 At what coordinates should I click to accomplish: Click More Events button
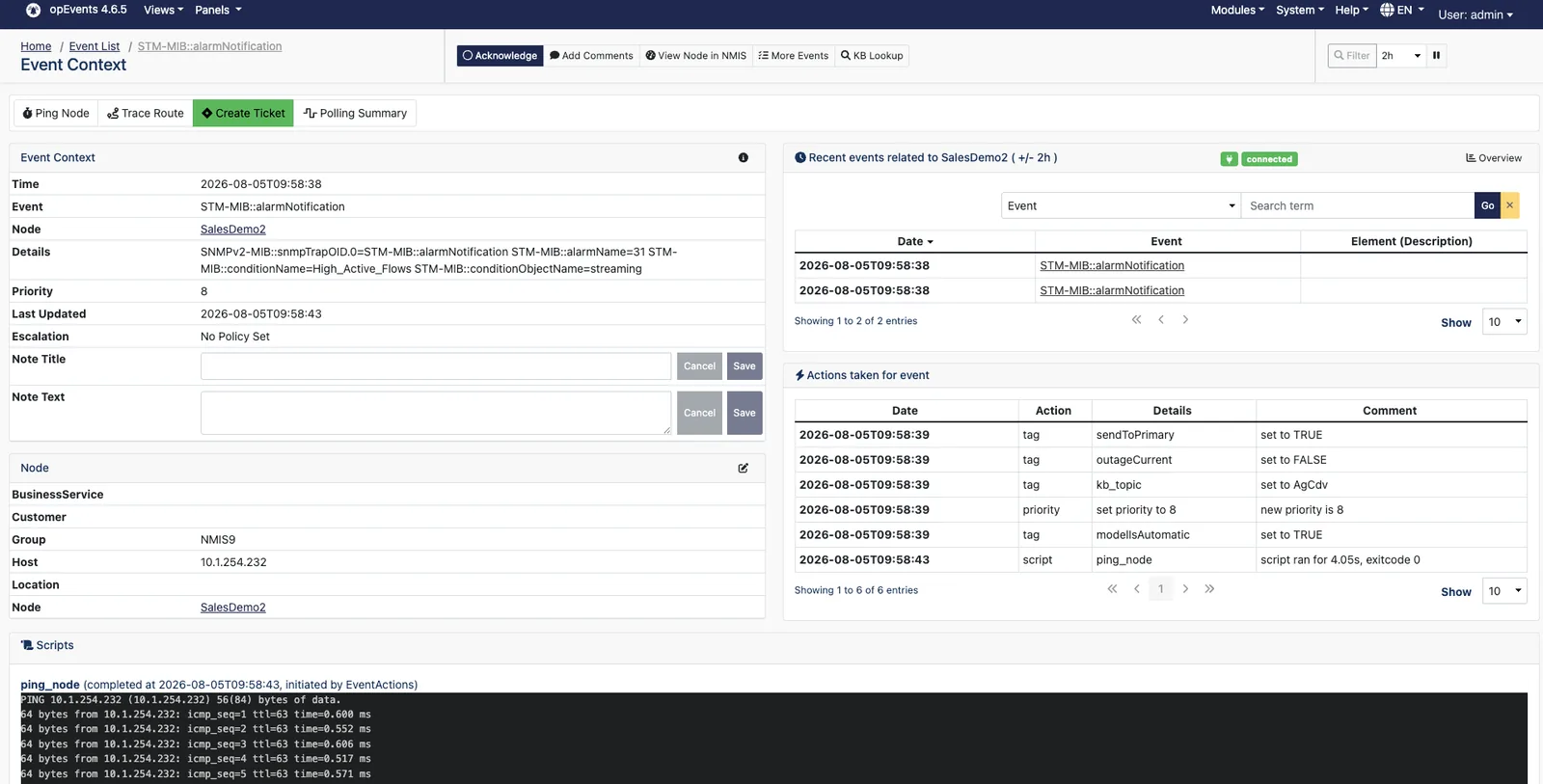[793, 56]
